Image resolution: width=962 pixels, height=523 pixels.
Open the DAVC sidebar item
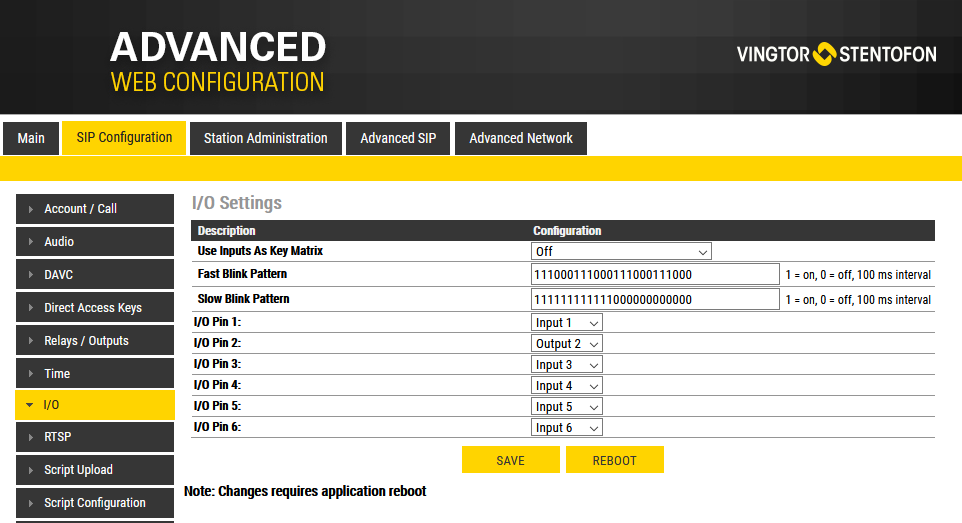(95, 275)
